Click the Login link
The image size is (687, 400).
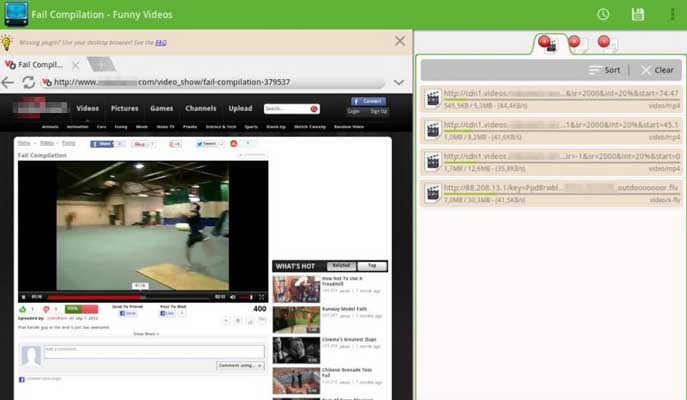coord(354,111)
